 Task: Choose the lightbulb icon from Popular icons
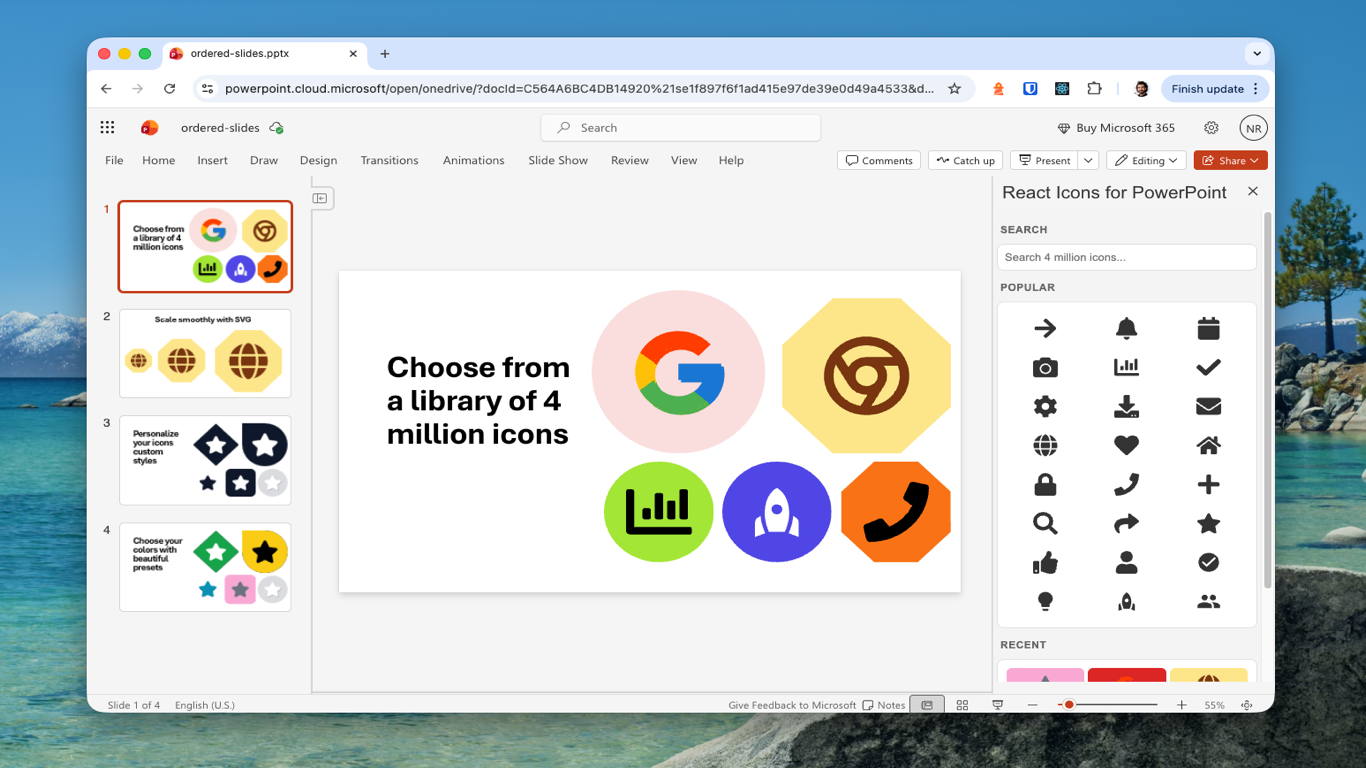1044,601
